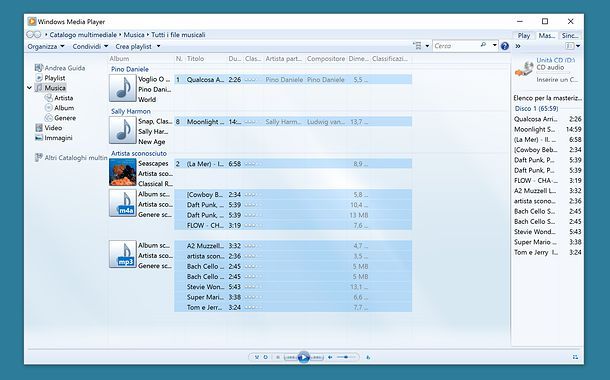Viewport: 610px width, 380px height.
Task: Click the double-chevron expand button in burn pane
Action: coord(518,46)
